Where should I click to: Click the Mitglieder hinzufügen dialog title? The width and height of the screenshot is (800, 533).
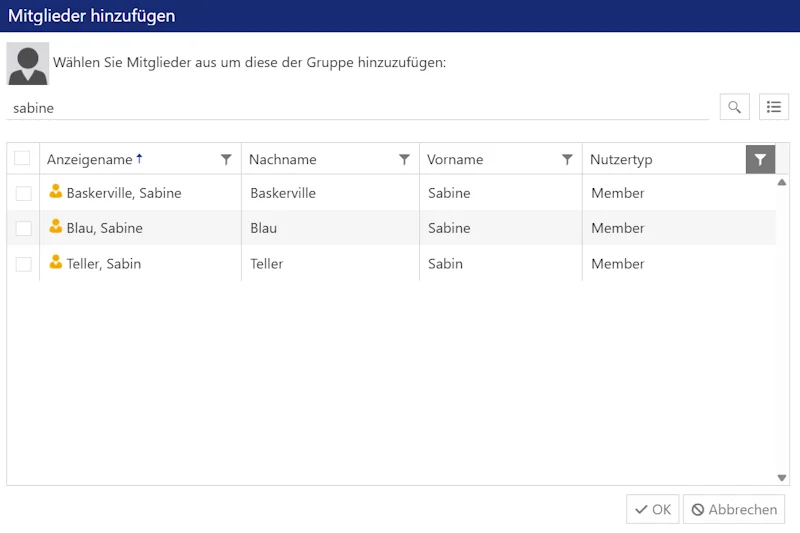[x=92, y=16]
